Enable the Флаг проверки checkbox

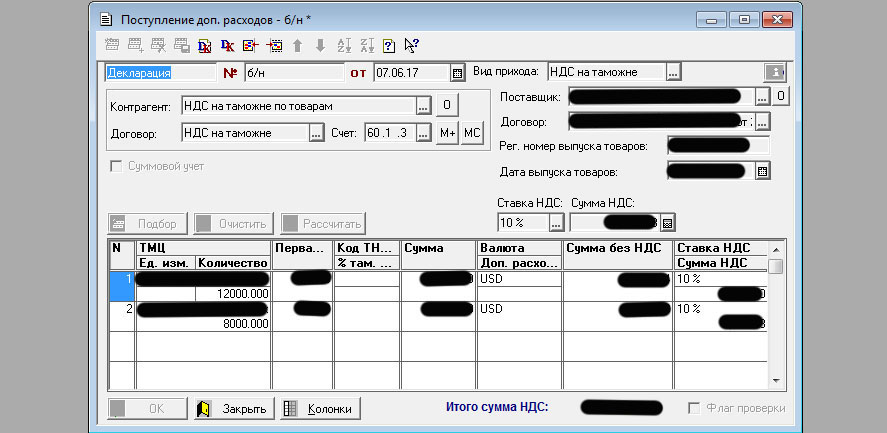pos(695,409)
